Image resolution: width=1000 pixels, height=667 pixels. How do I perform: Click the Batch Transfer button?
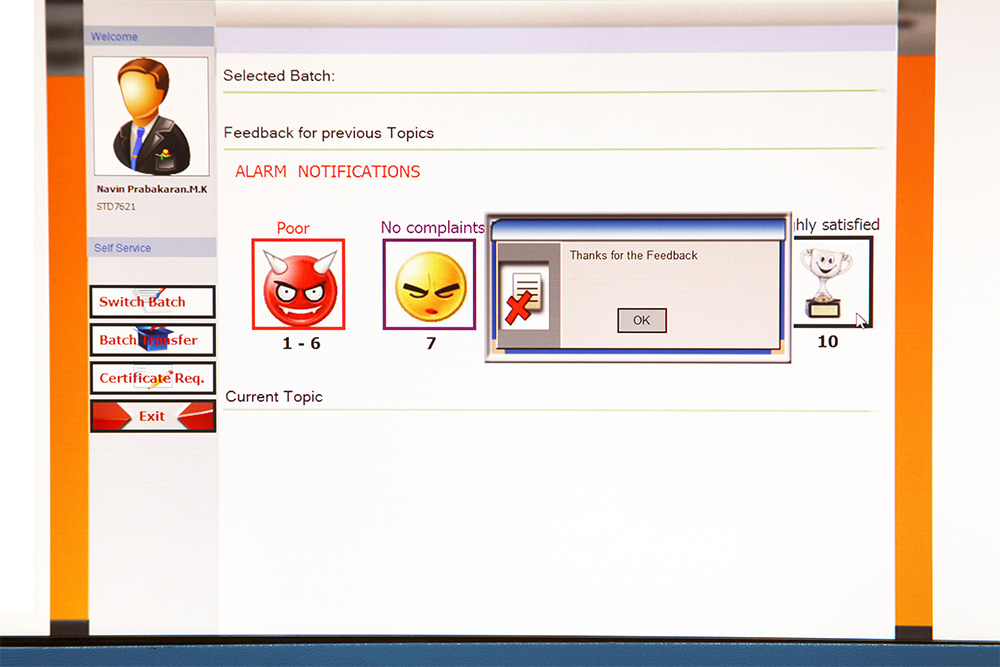tap(152, 340)
